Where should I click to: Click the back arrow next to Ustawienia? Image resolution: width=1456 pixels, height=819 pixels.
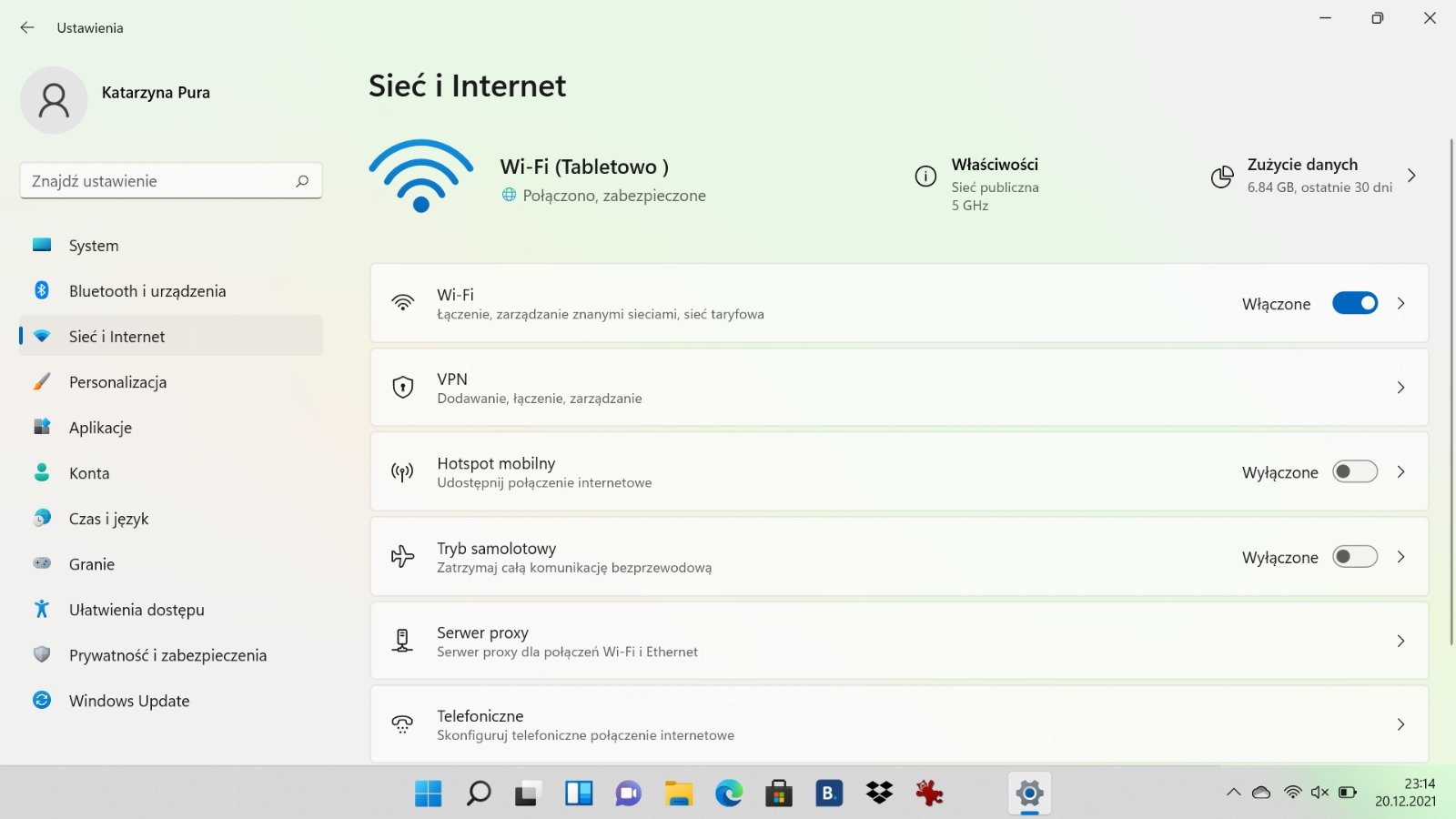click(27, 27)
